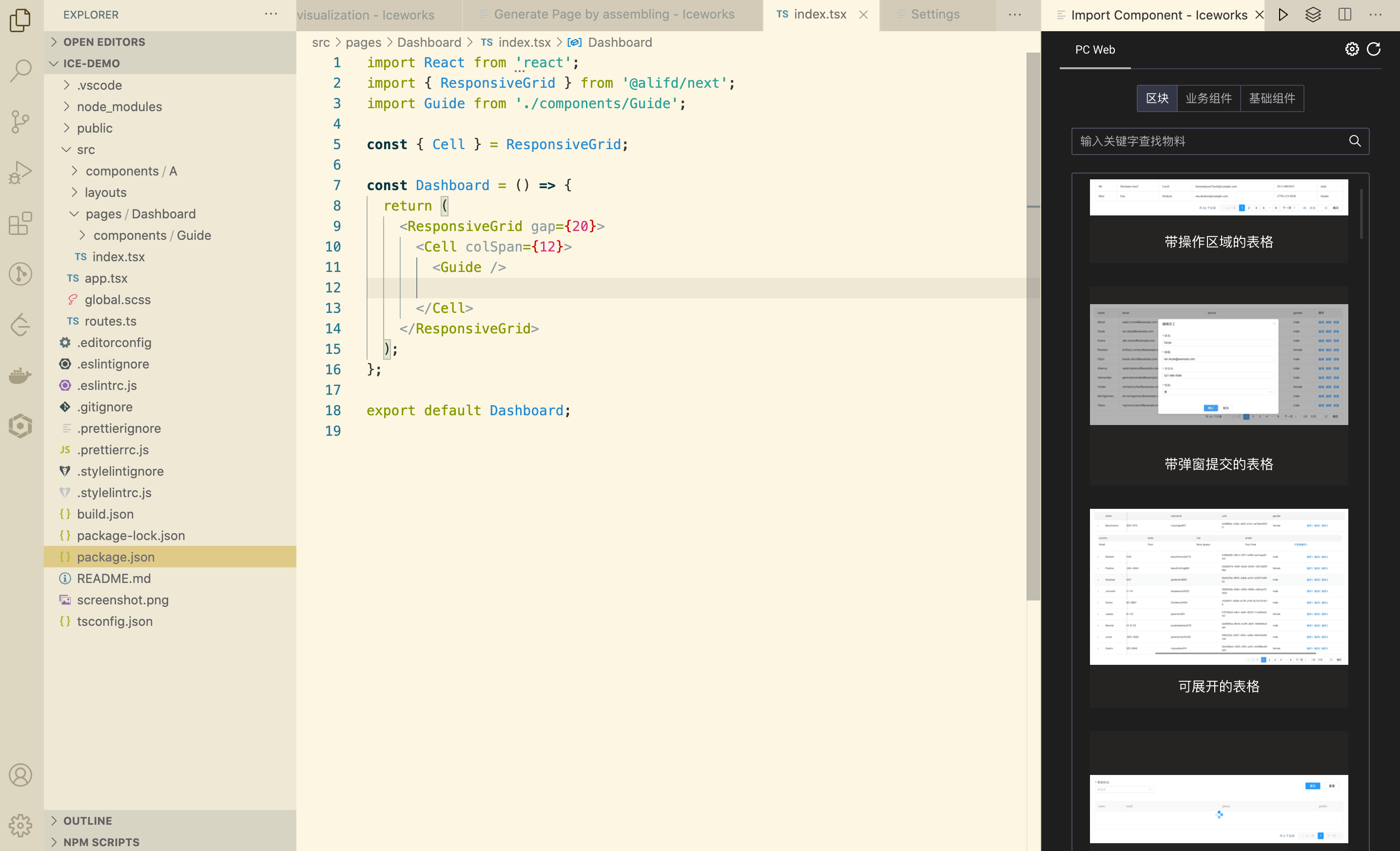Open the Source Control view

click(20, 121)
